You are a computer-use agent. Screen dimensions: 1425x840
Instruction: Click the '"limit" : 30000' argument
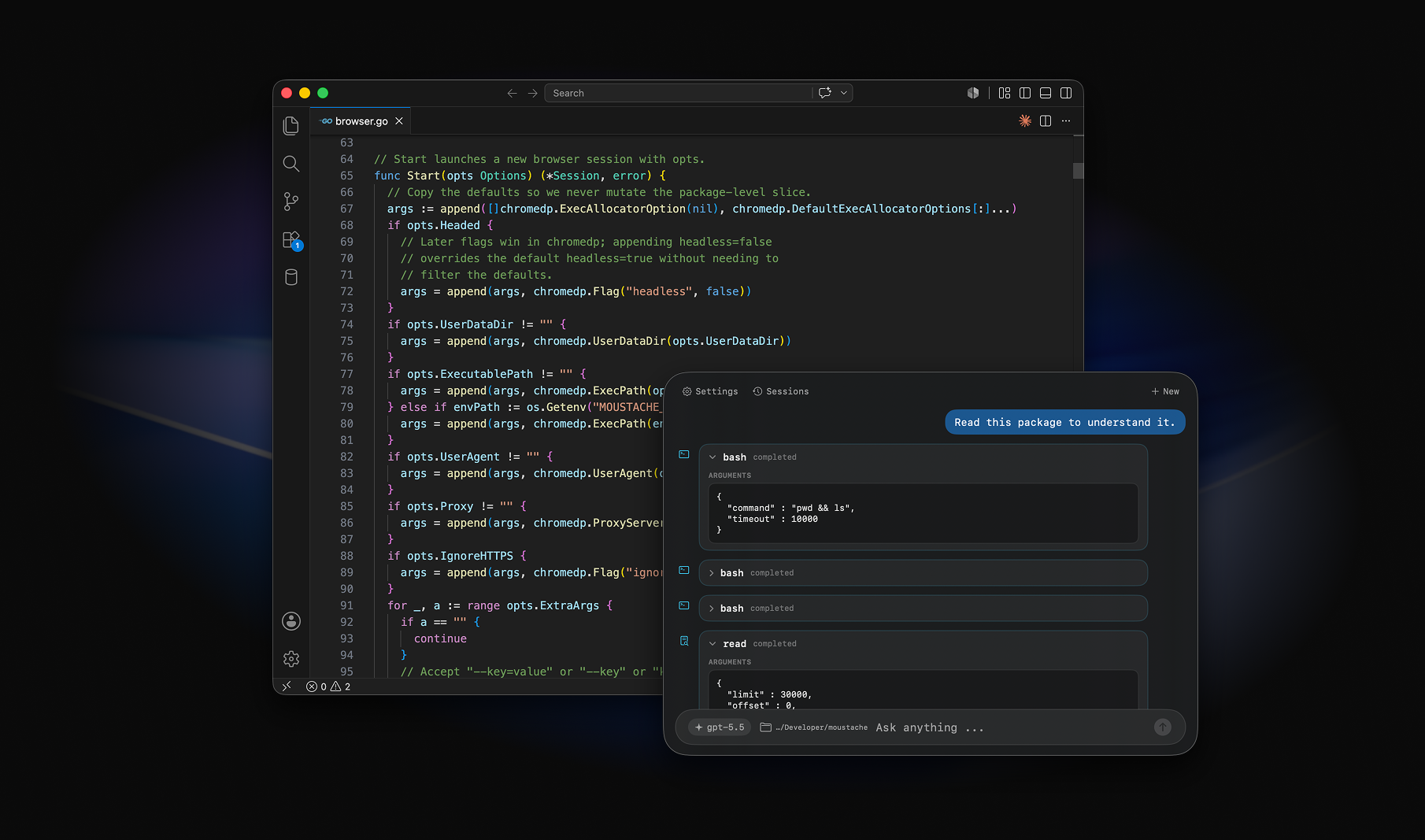click(769, 694)
